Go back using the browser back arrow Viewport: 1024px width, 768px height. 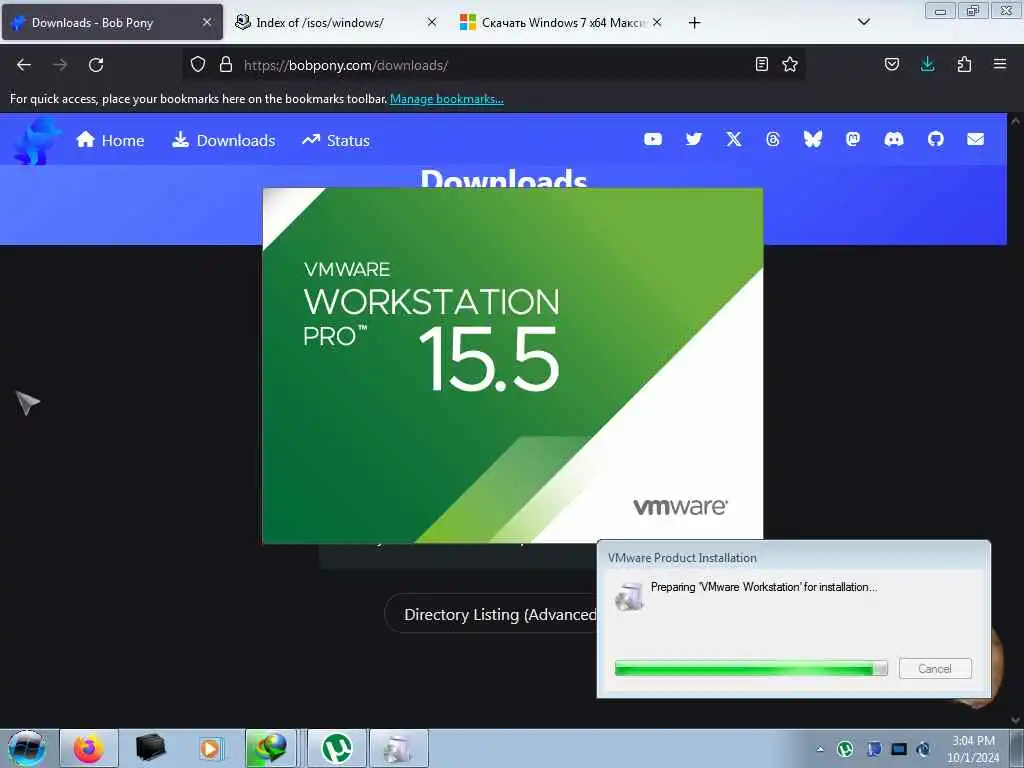pos(24,65)
